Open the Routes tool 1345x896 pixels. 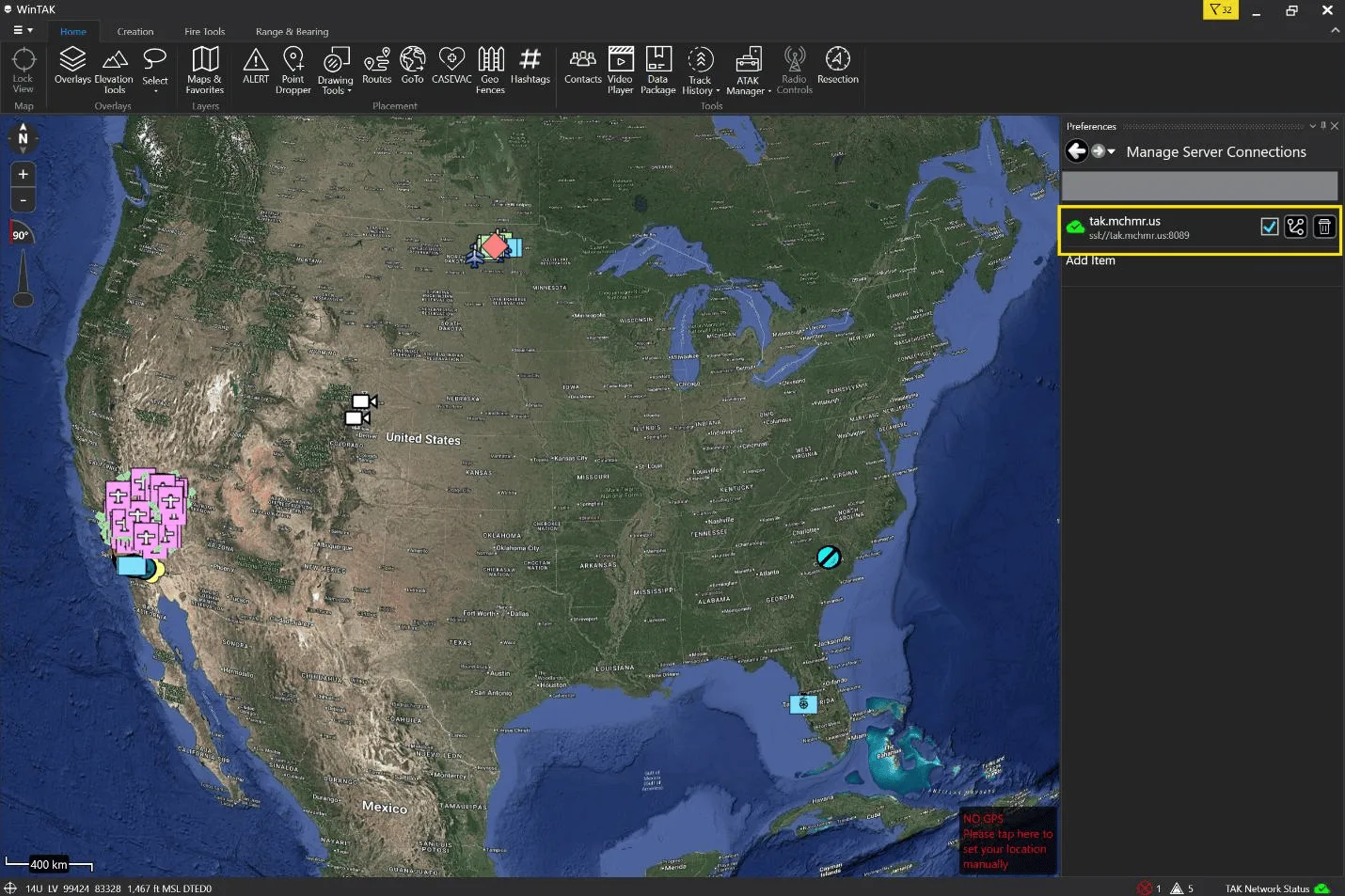[x=376, y=66]
